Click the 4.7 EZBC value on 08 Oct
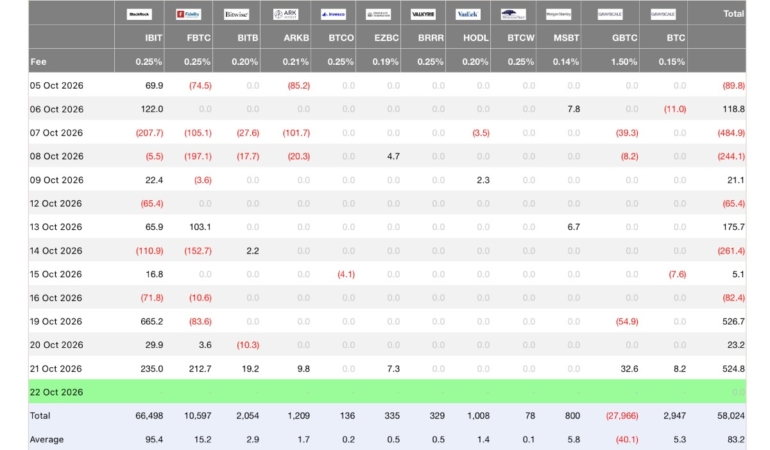The image size is (770, 450). [x=393, y=156]
